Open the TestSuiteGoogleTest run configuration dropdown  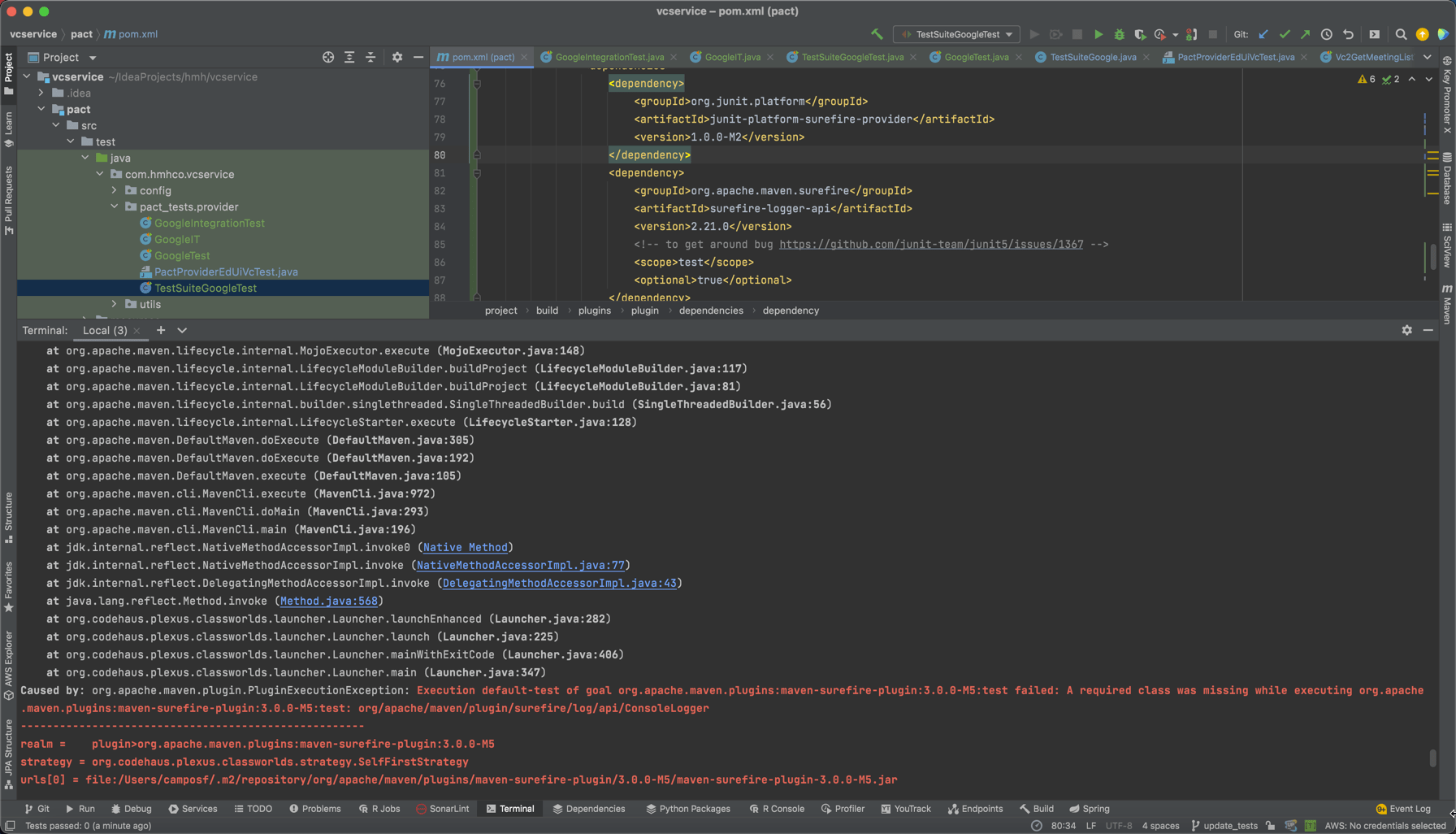click(x=955, y=34)
